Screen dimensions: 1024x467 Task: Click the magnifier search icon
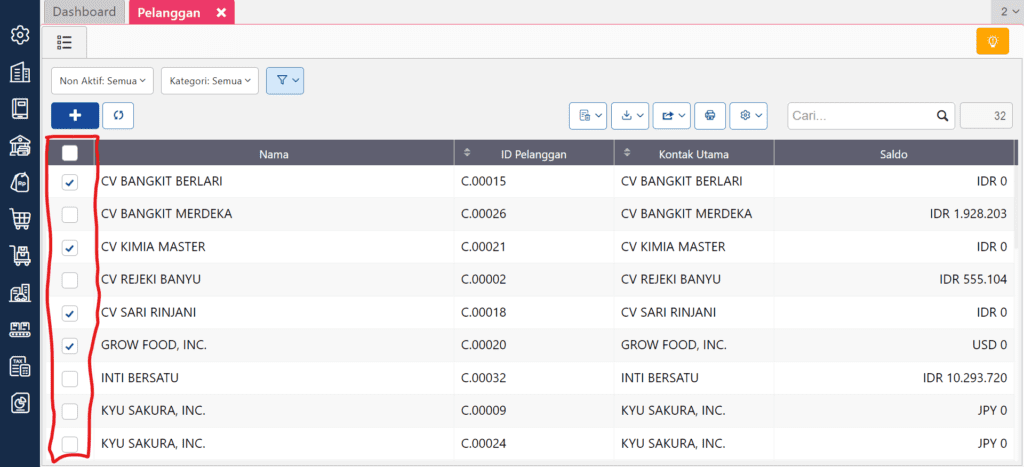click(942, 116)
